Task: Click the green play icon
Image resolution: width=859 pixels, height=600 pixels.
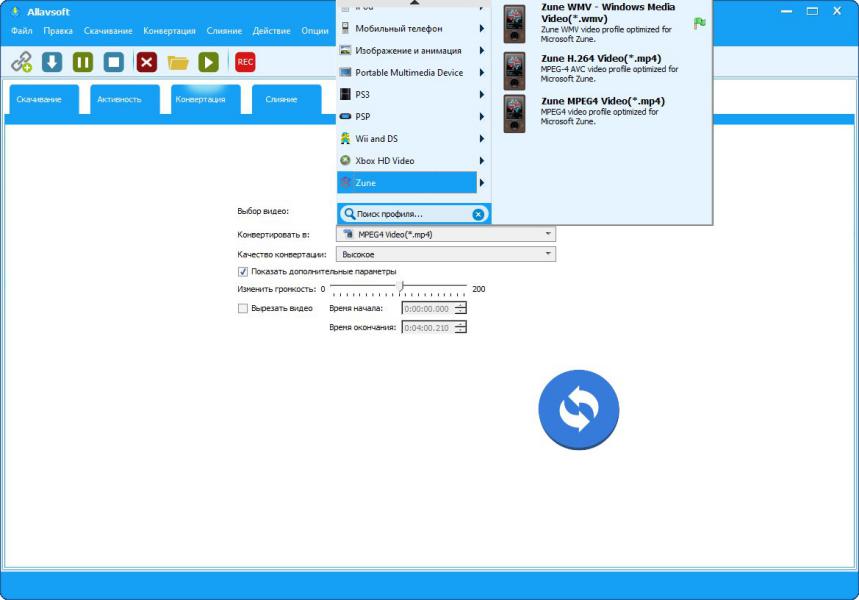Action: (x=208, y=62)
